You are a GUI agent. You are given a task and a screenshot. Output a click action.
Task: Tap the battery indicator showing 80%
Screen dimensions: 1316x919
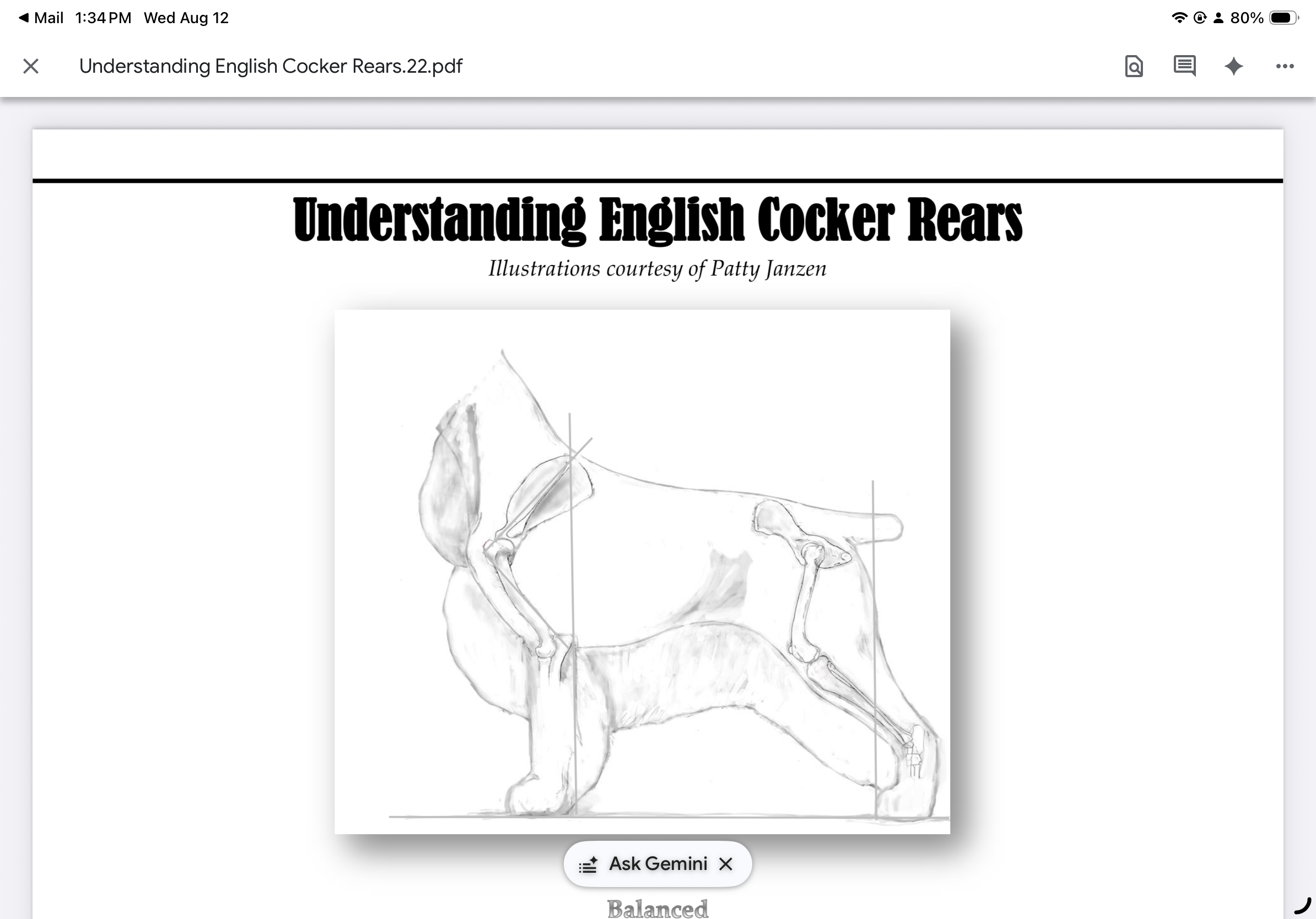pos(1264,18)
